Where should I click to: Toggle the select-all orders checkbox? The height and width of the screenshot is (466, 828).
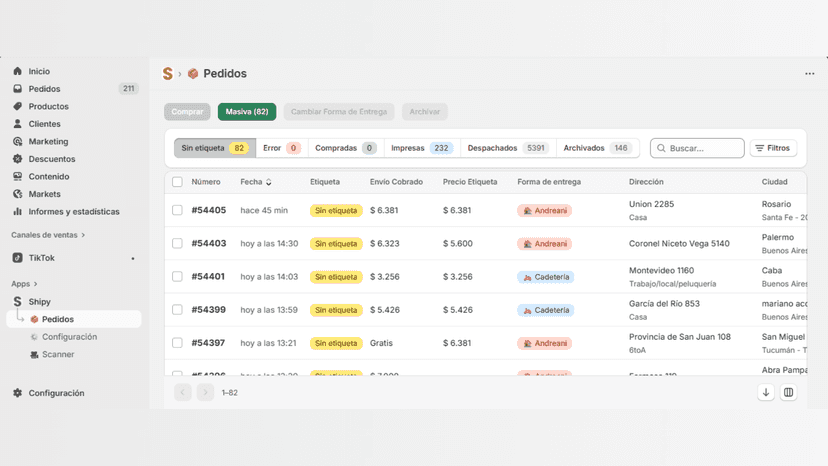click(177, 182)
